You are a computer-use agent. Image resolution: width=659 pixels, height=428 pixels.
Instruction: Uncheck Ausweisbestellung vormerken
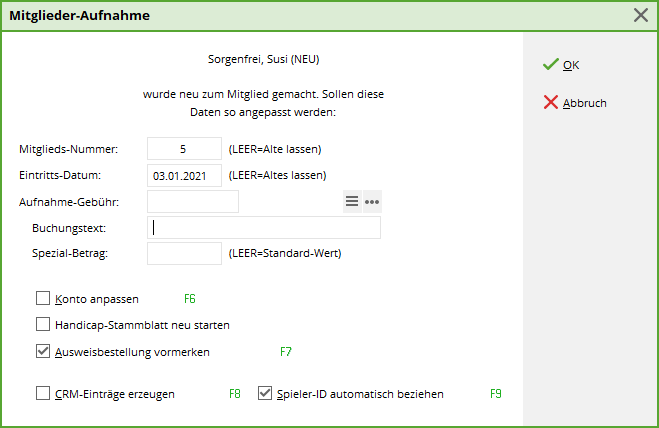pyautogui.click(x=43, y=351)
